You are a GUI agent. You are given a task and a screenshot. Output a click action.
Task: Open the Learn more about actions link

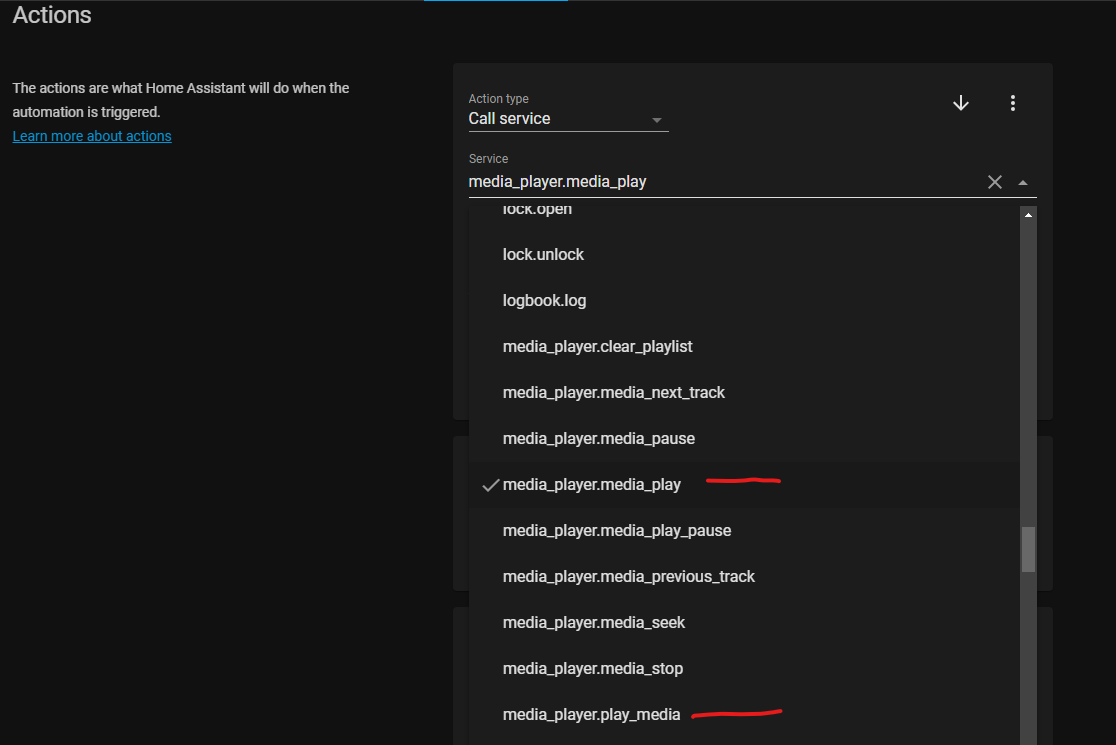pyautogui.click(x=92, y=136)
